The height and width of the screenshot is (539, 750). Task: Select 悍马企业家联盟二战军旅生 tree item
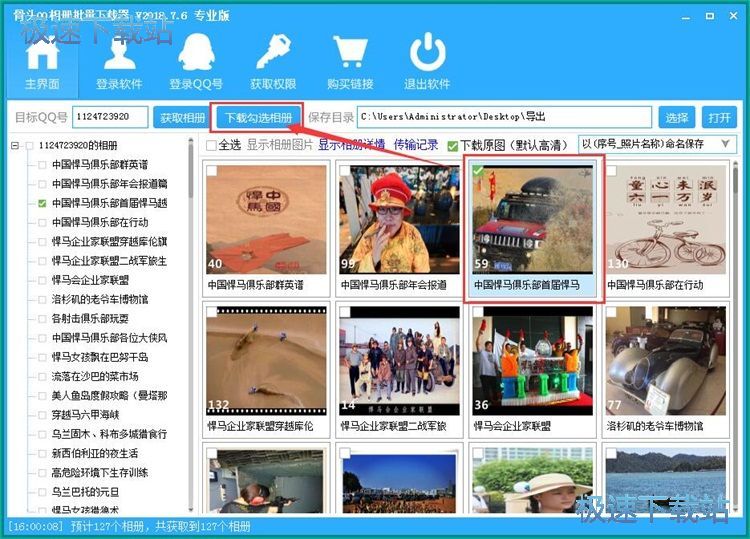(x=109, y=261)
